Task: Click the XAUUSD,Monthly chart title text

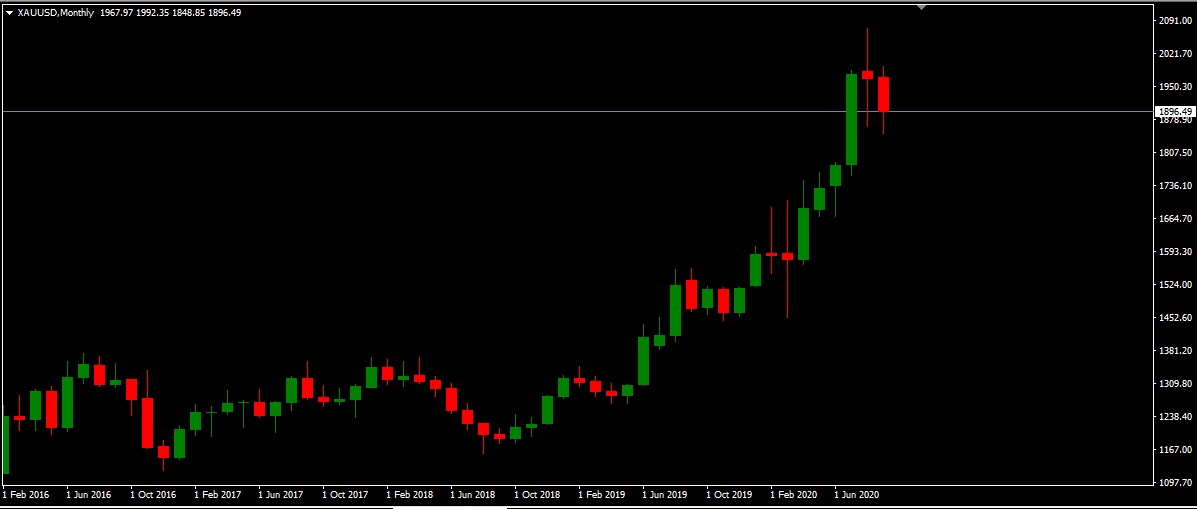Action: [50, 13]
